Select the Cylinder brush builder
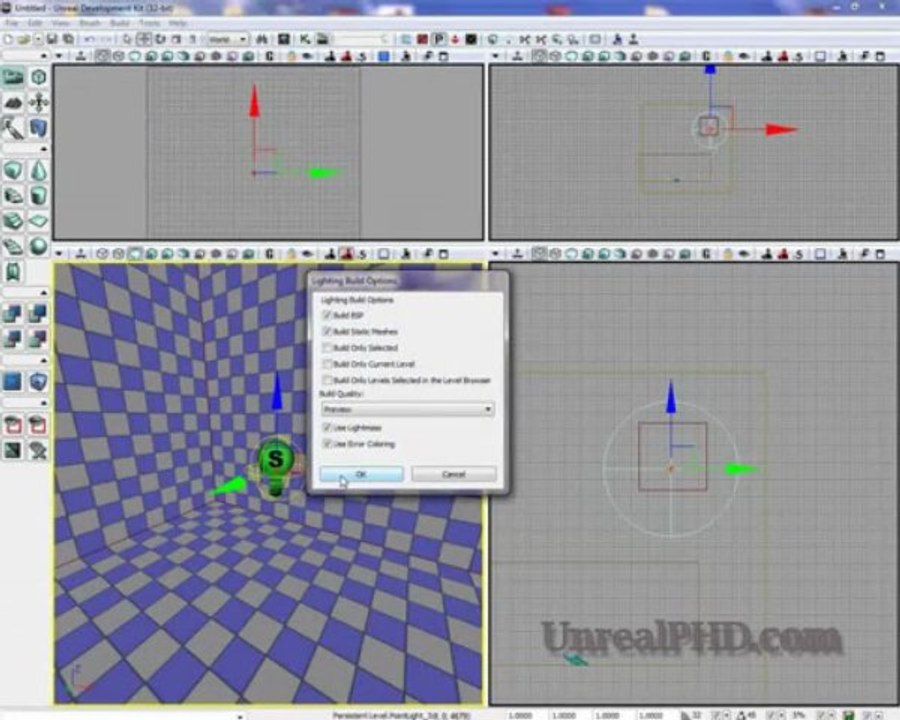The image size is (900, 720). pos(38,196)
